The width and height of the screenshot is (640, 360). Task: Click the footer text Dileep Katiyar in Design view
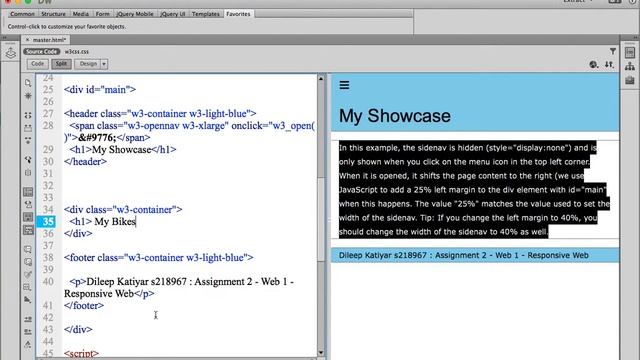464,255
